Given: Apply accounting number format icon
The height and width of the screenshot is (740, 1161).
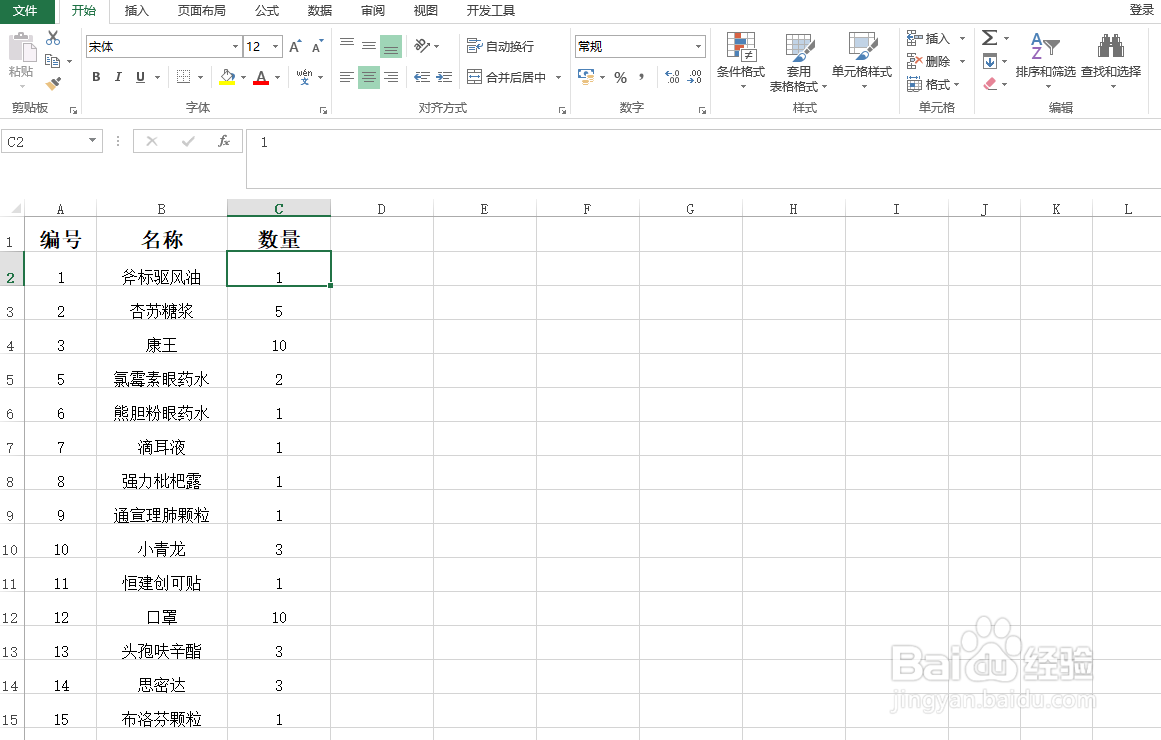Looking at the screenshot, I should coord(586,76).
